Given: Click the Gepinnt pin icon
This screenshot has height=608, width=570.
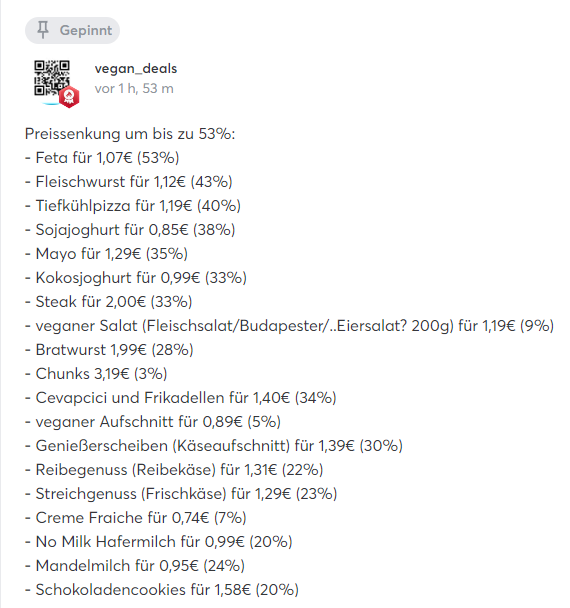Looking at the screenshot, I should [x=43, y=30].
